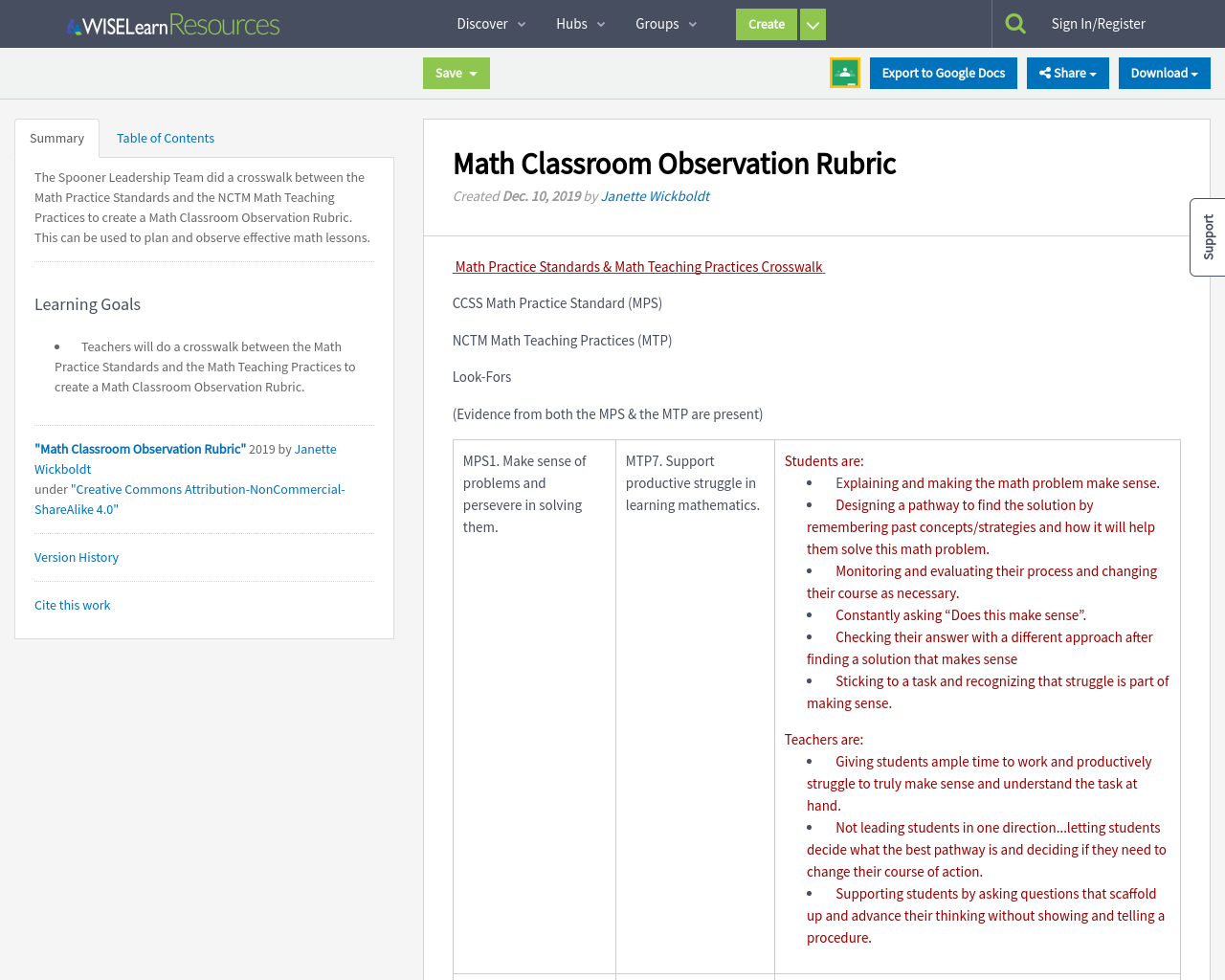This screenshot has width=1225, height=980.
Task: Open the Support tab on the right edge
Action: (1206, 236)
